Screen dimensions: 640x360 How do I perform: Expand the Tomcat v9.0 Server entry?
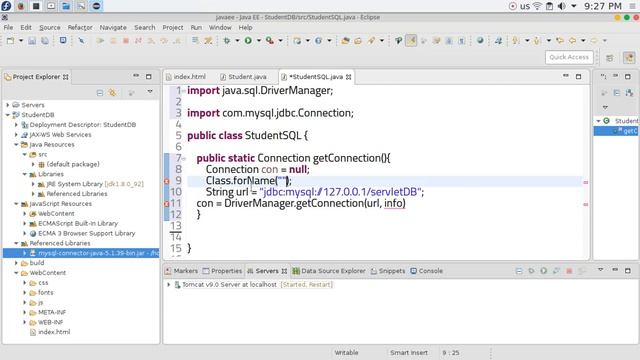tap(169, 284)
